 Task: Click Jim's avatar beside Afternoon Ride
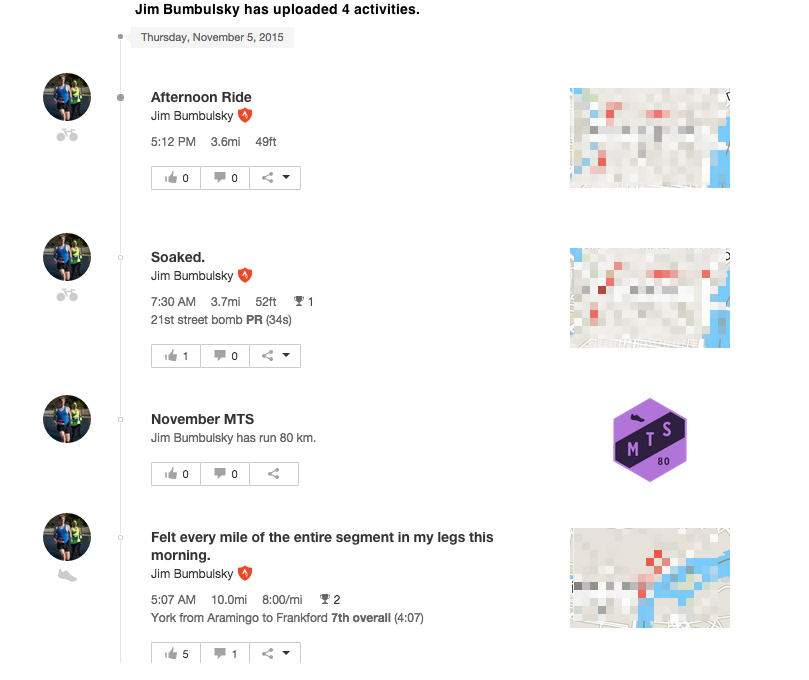[x=67, y=97]
